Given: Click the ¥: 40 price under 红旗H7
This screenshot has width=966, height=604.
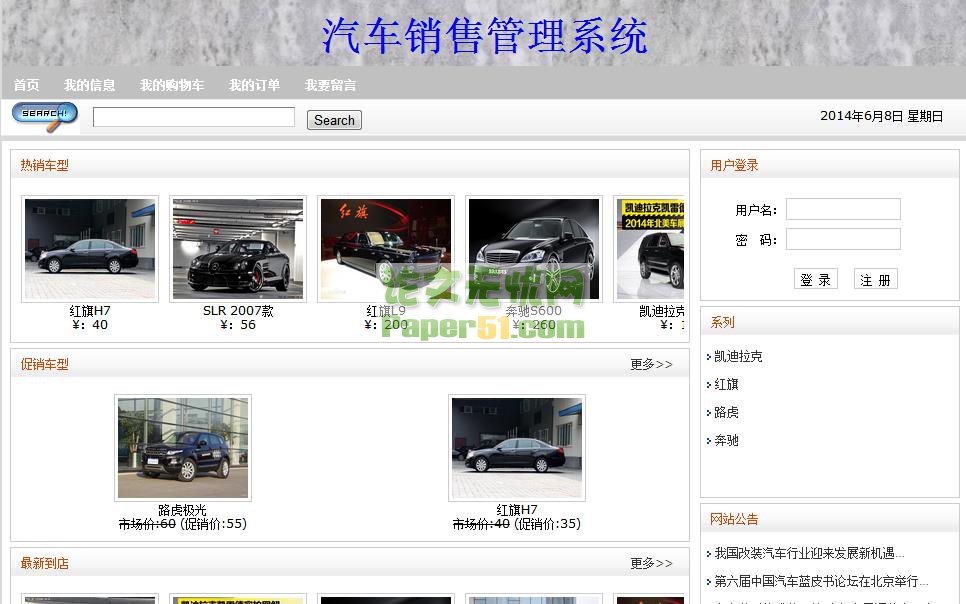Looking at the screenshot, I should coord(90,325).
